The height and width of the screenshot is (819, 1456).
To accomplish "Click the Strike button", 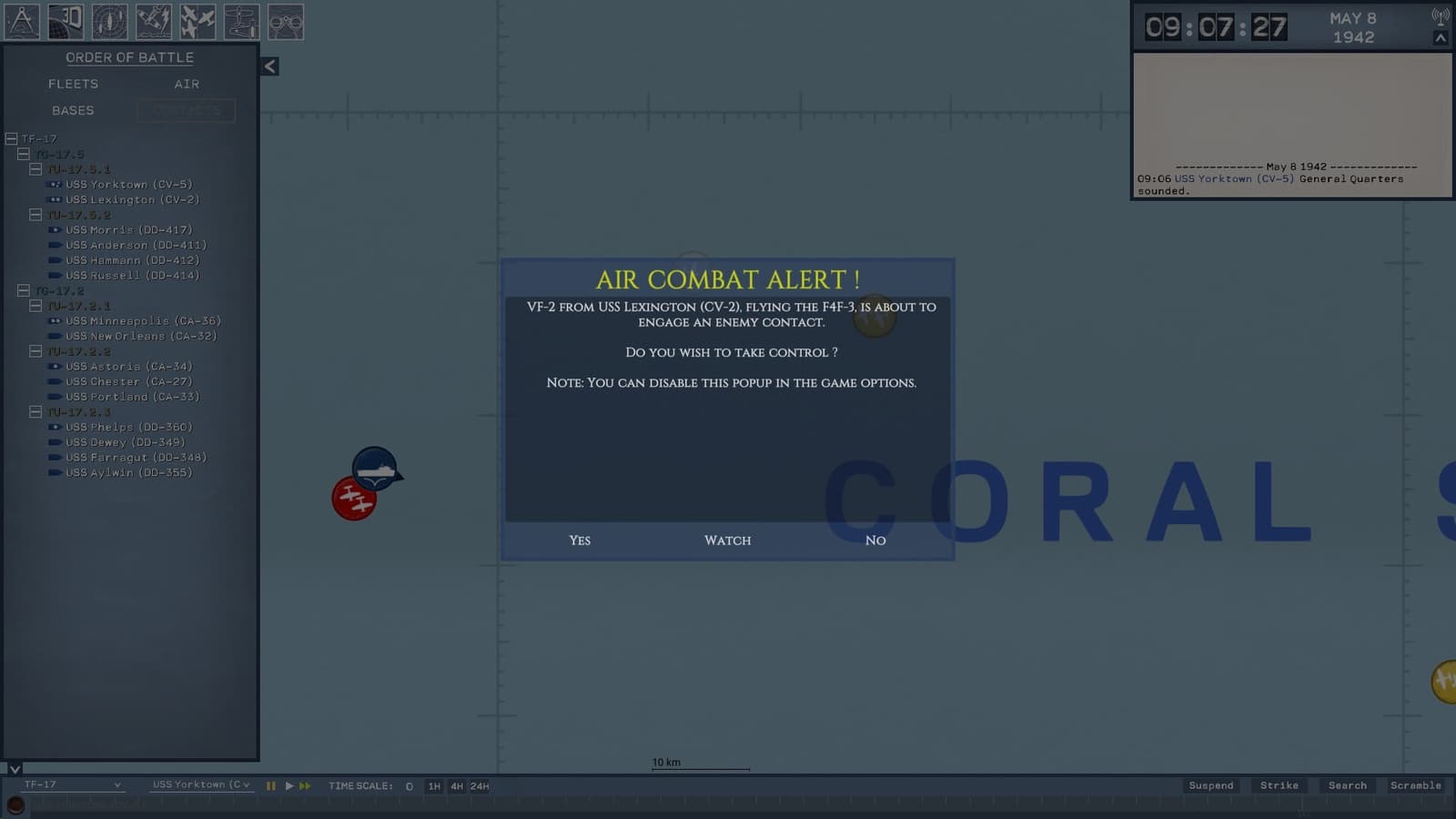I will pyautogui.click(x=1279, y=785).
